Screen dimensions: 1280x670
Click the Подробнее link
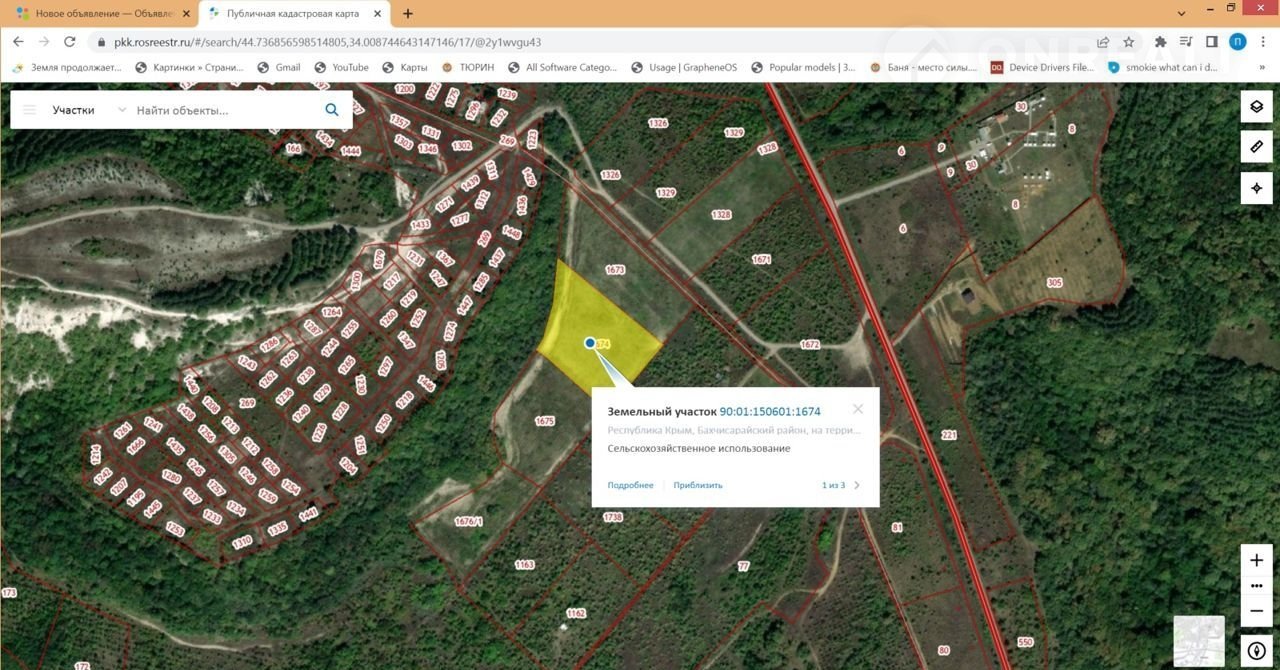(630, 485)
